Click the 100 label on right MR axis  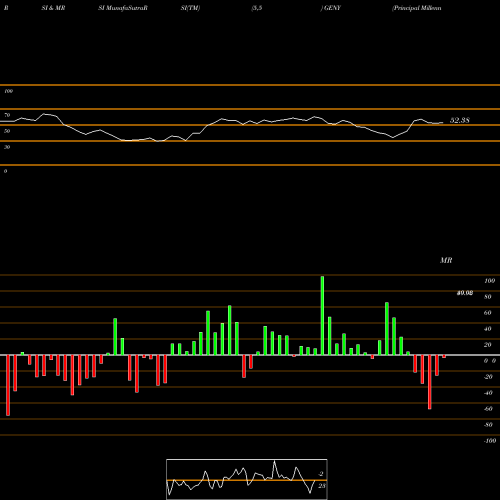(x=489, y=281)
